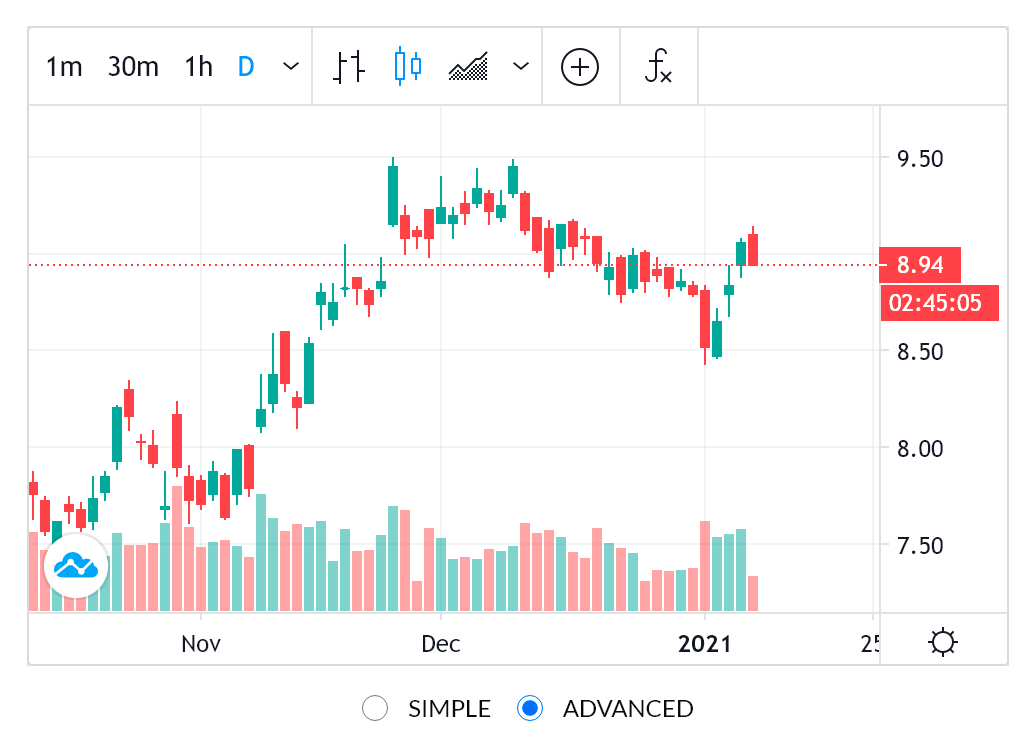Screen dimensions: 1036x756
Task: Expand the time interval dropdown arrow
Action: (x=291, y=67)
